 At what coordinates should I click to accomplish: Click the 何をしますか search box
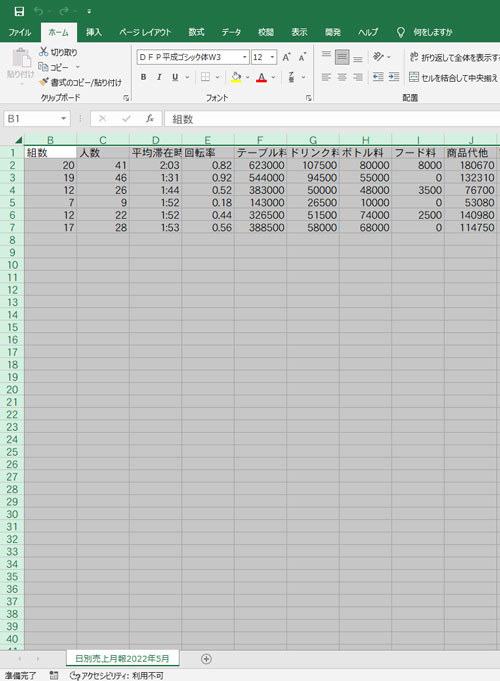pyautogui.click(x=432, y=32)
